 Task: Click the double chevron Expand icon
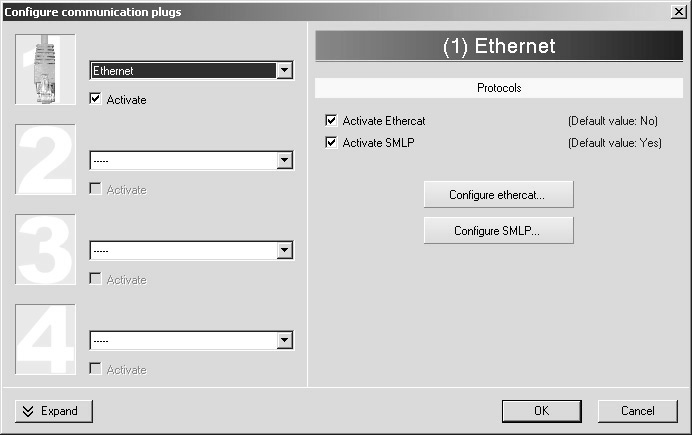tap(28, 411)
